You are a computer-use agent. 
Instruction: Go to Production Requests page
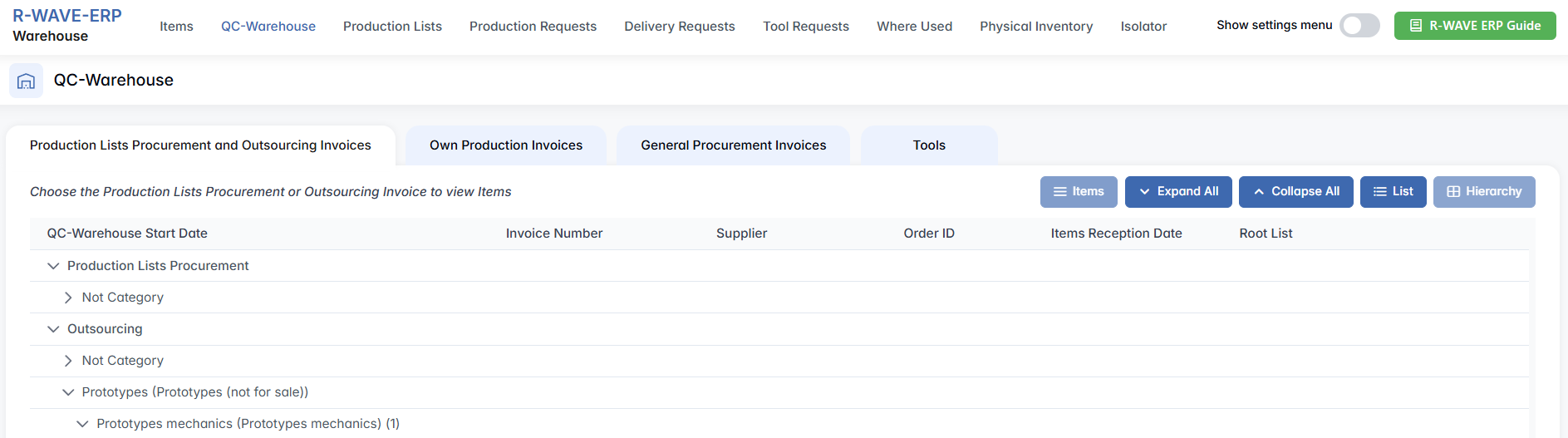click(x=533, y=27)
